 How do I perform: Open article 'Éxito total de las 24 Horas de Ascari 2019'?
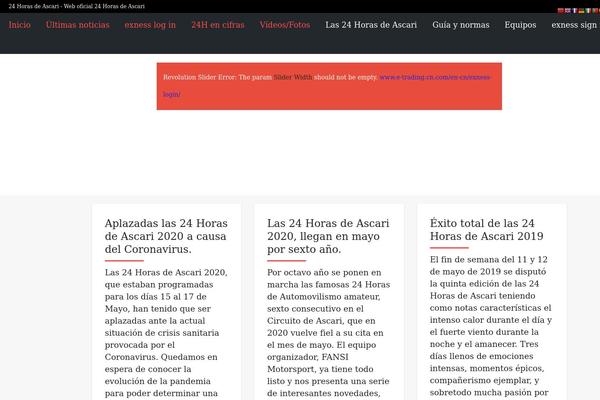(x=486, y=230)
